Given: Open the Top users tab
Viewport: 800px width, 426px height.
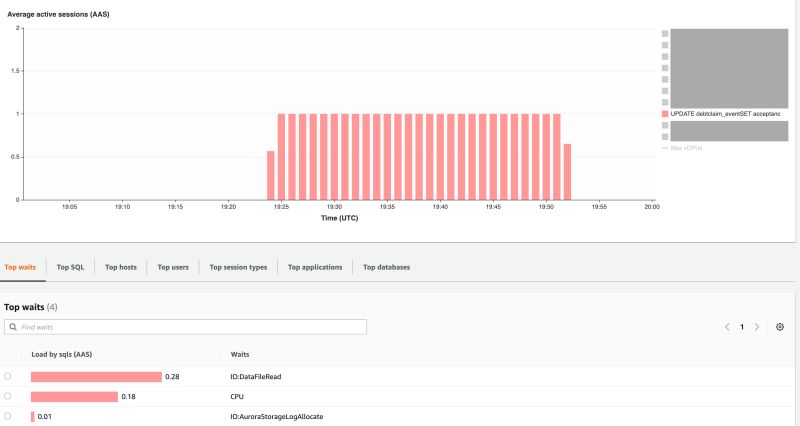Looking at the screenshot, I should [173, 267].
